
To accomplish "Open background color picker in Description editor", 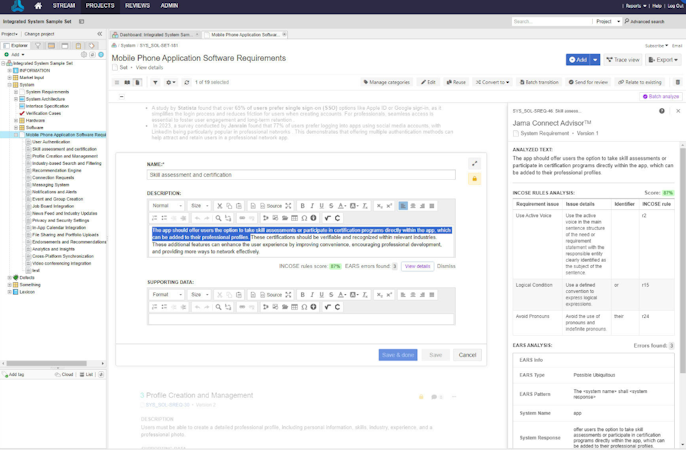I will 354,206.
